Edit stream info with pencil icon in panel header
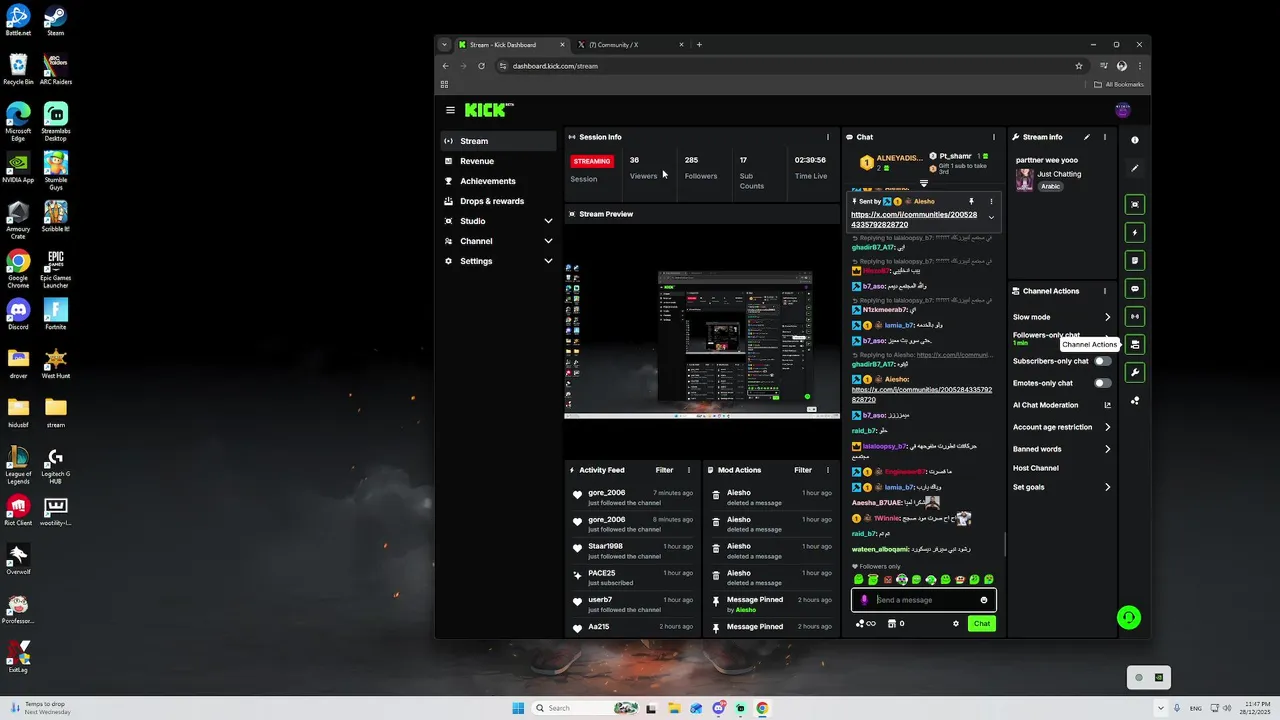 (x=1087, y=137)
